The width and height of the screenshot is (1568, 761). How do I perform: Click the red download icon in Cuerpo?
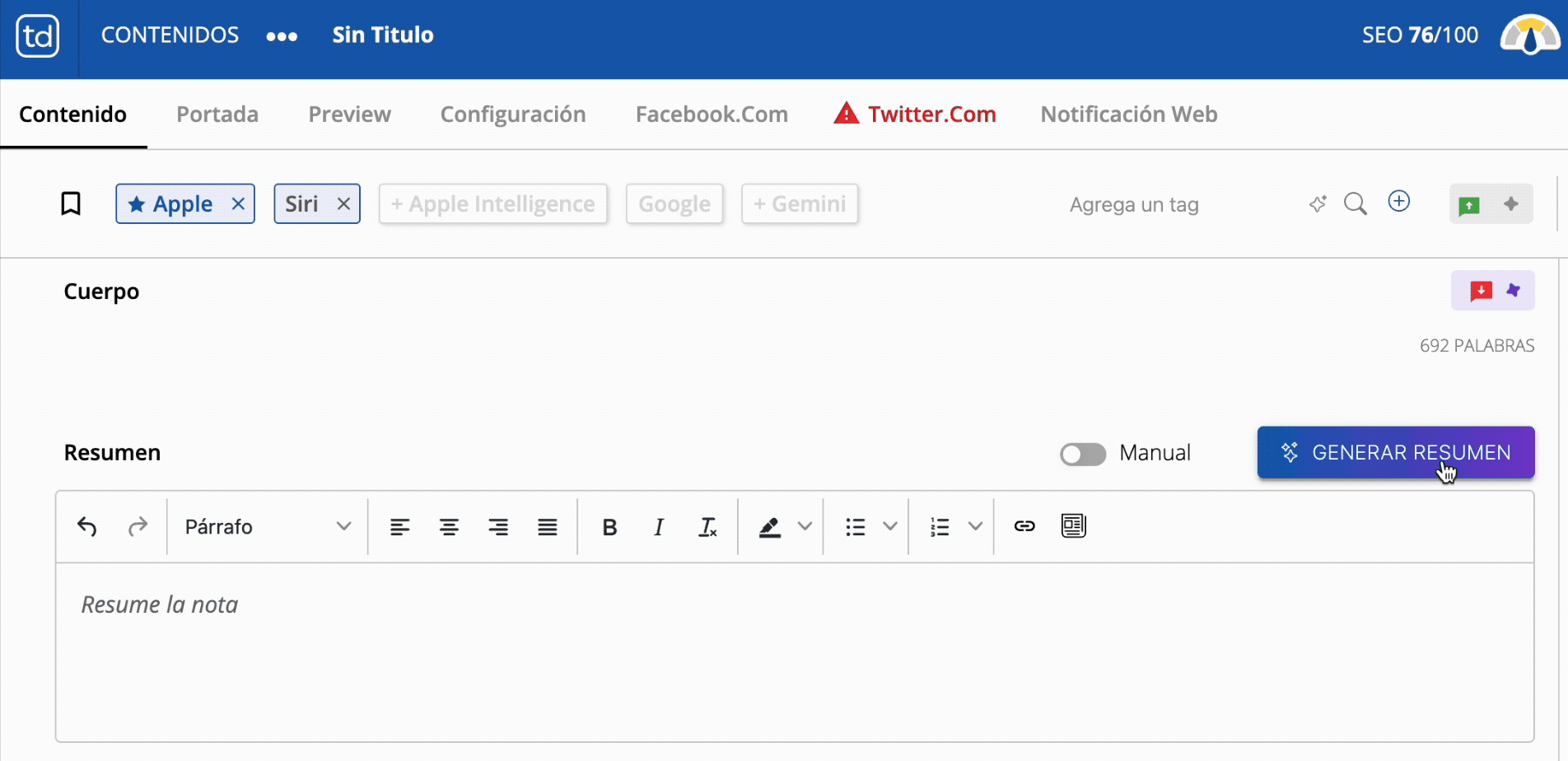(x=1481, y=291)
